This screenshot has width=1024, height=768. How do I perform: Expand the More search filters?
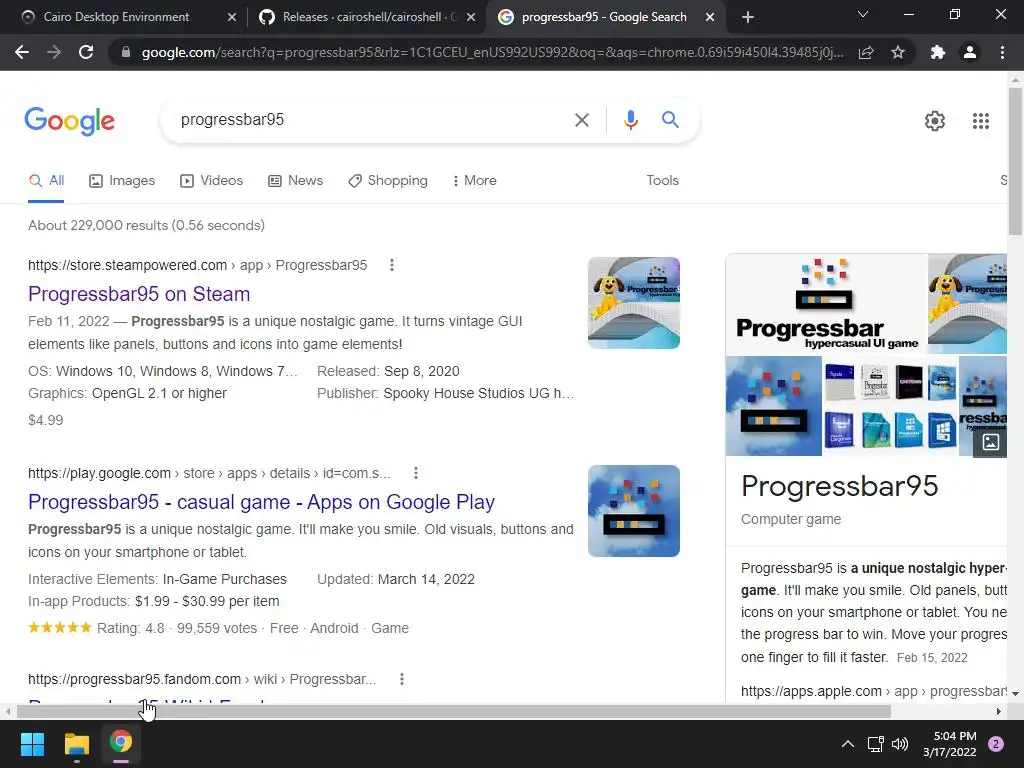[x=475, y=181]
